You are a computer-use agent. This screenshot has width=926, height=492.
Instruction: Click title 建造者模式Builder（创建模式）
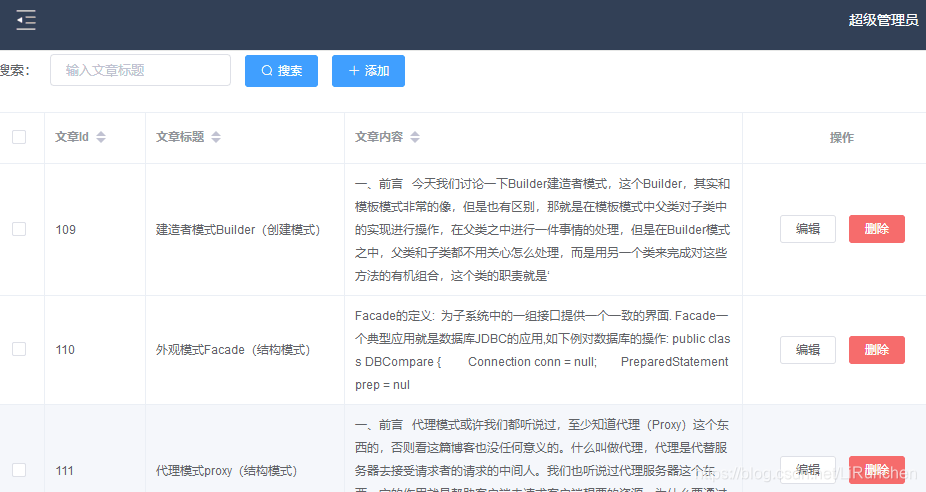tap(238, 230)
